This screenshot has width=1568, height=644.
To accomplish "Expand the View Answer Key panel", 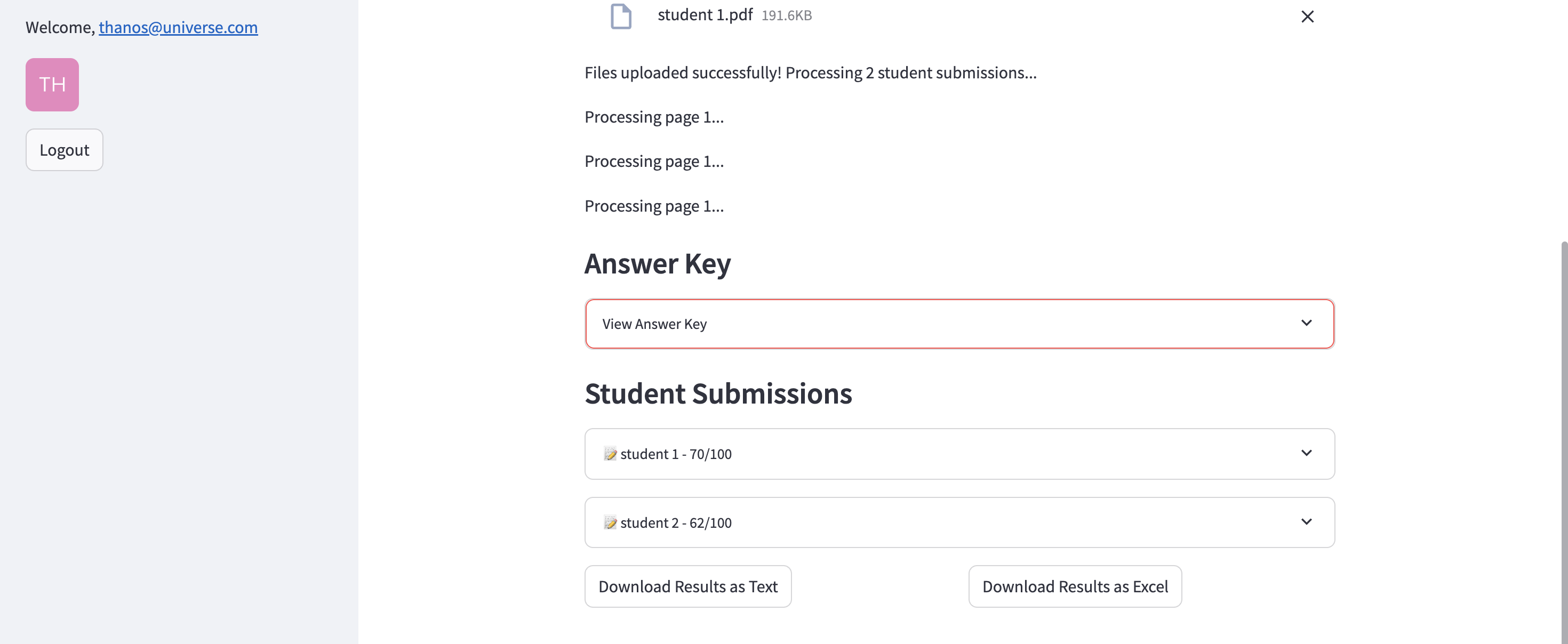I will [959, 324].
